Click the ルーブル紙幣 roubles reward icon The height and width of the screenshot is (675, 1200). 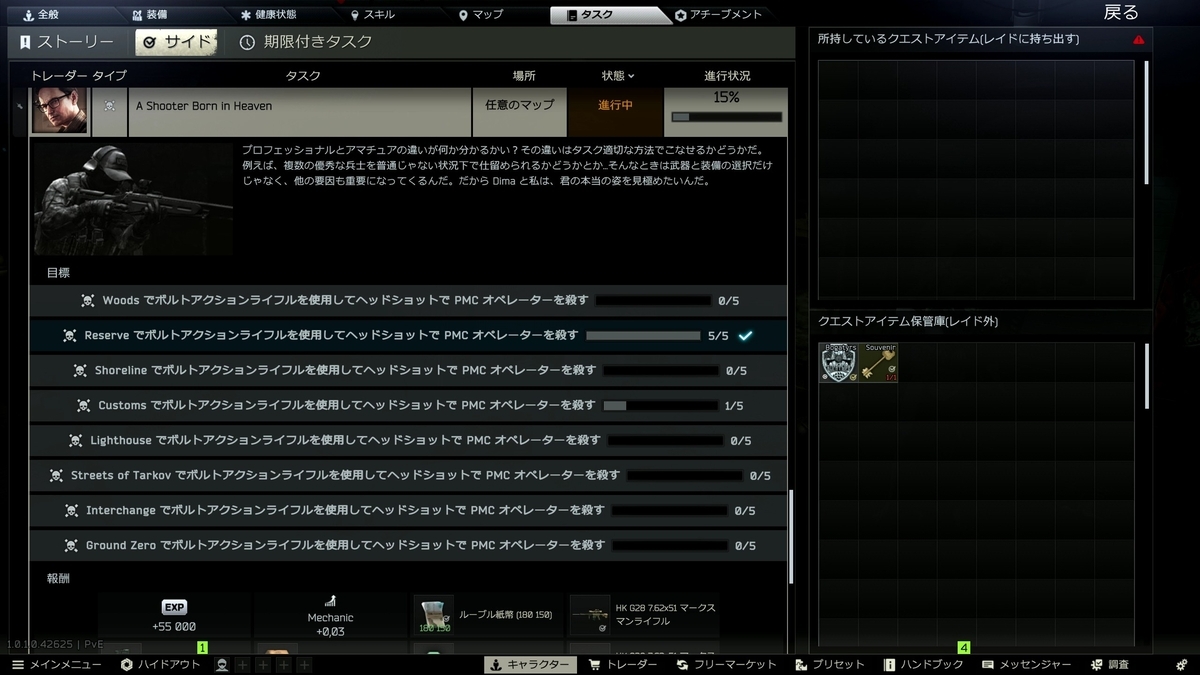pyautogui.click(x=433, y=616)
